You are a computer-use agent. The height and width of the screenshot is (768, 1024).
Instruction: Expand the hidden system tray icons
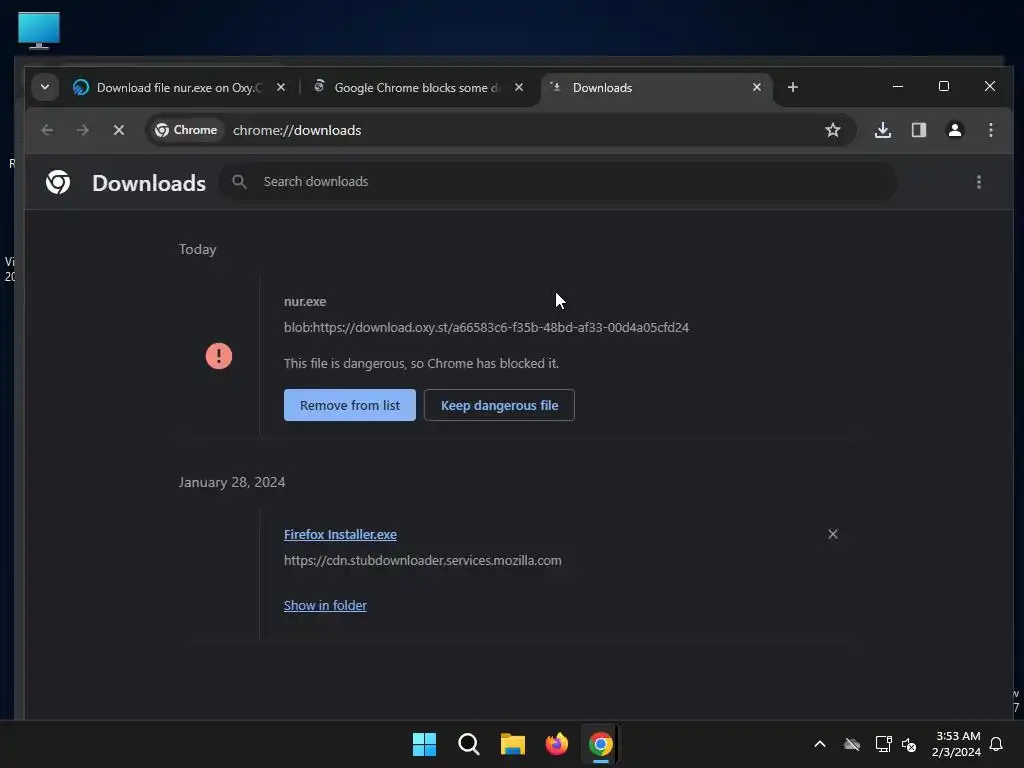tap(820, 744)
